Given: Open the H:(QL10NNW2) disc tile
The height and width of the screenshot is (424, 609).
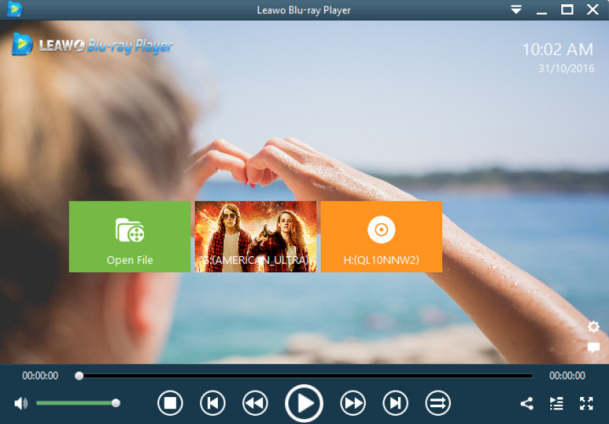Looking at the screenshot, I should (381, 236).
